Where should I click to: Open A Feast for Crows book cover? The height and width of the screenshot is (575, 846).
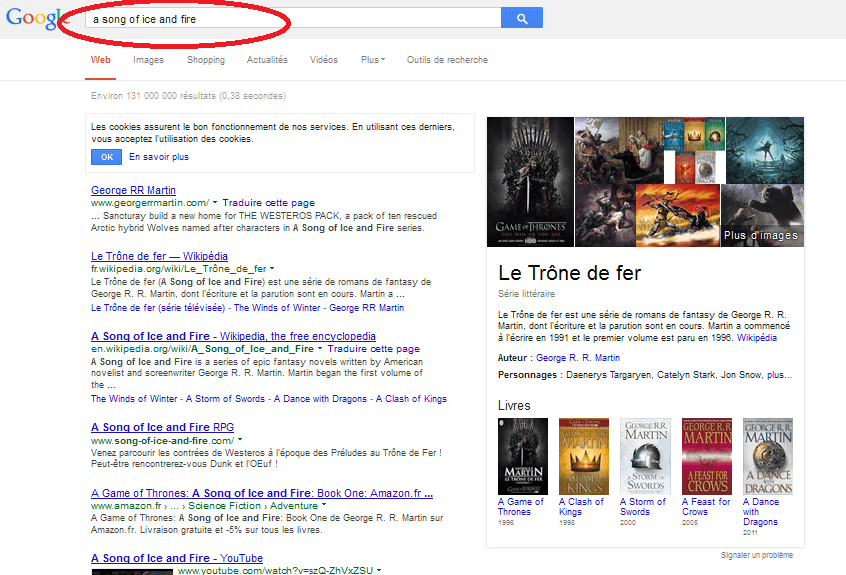click(707, 456)
